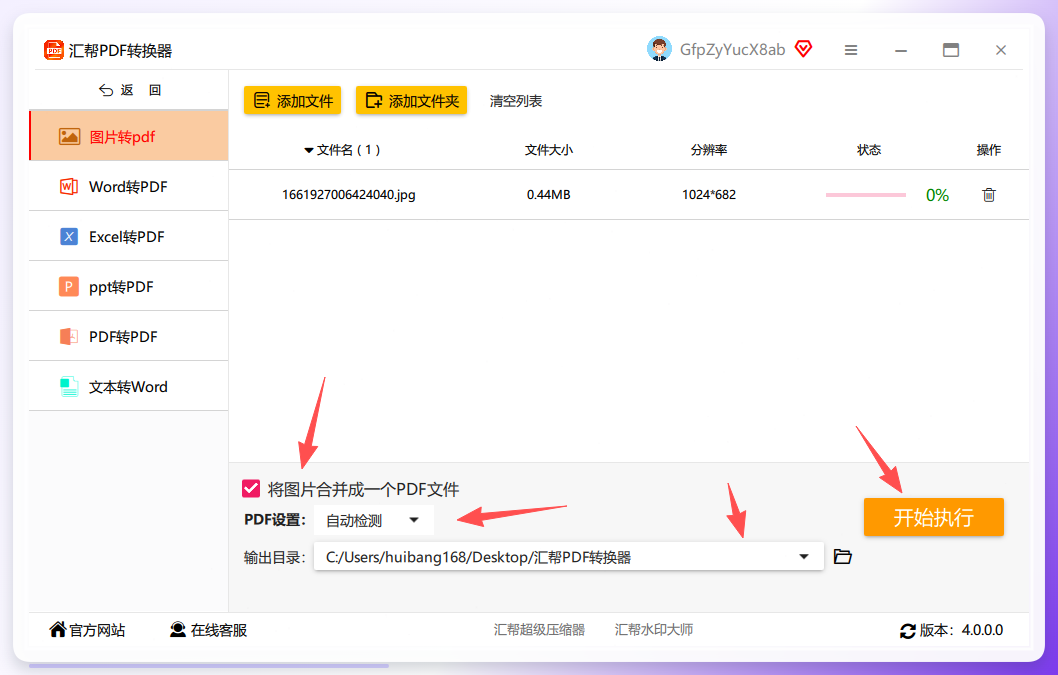The image size is (1058, 675).
Task: Click the Excel转PDF icon
Action: click(69, 237)
